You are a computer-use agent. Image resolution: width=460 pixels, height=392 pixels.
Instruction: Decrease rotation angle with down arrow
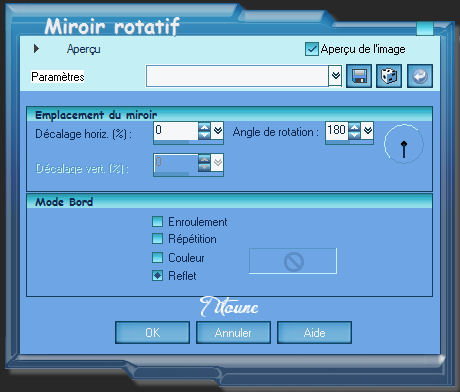354,135
